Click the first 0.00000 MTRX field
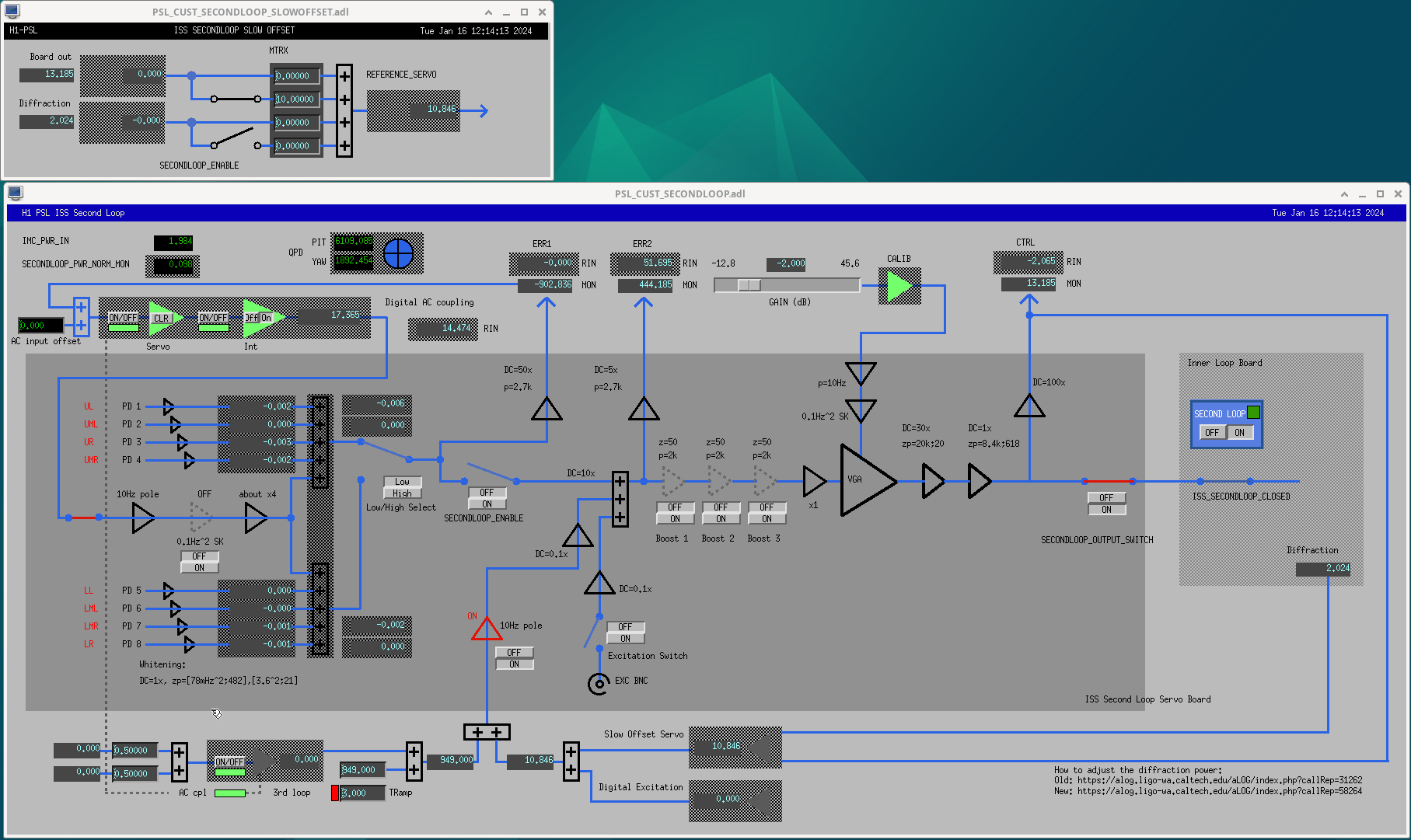This screenshot has width=1411, height=840. coord(296,76)
